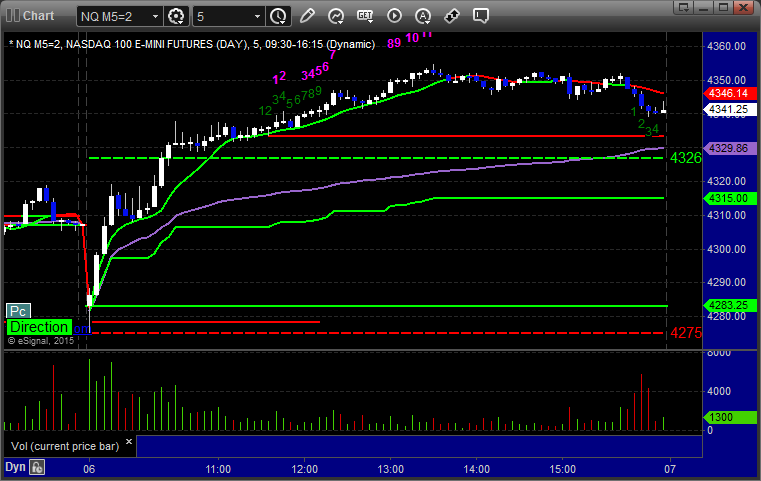Click the purple 4329.86 price marker
Image resolution: width=761 pixels, height=481 pixels.
click(729, 148)
